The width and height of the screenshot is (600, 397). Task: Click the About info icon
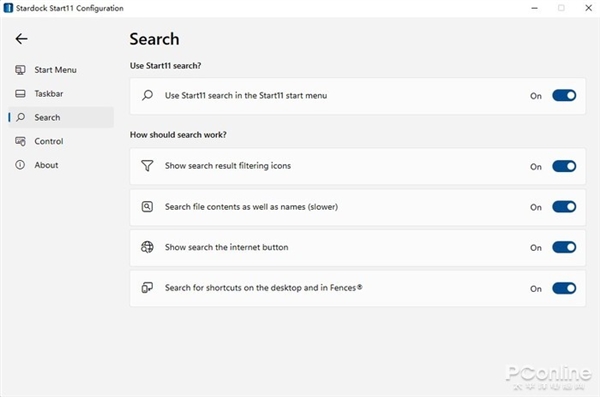coord(20,165)
